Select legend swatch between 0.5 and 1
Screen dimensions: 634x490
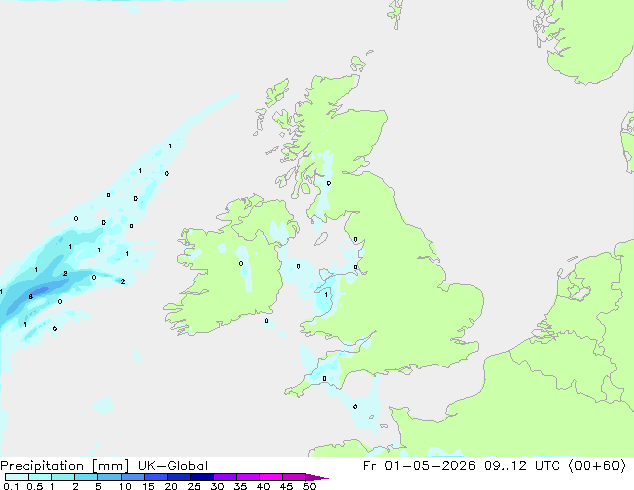click(x=40, y=477)
